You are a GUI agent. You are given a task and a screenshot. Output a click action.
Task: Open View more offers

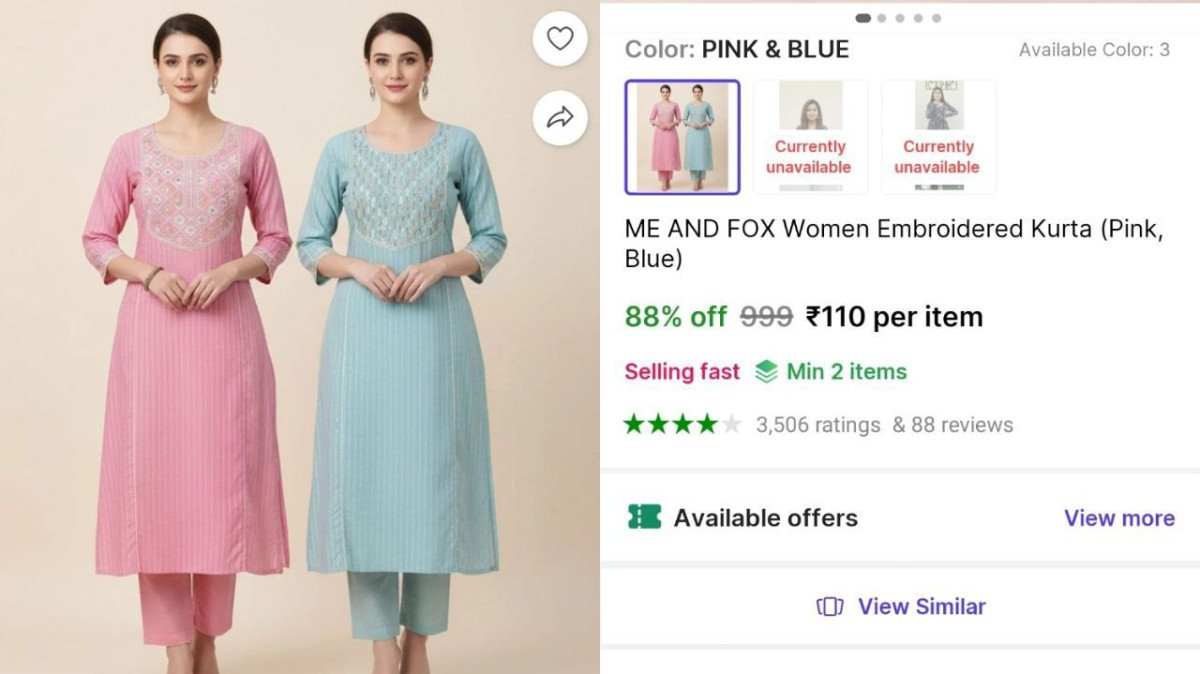coord(1117,518)
